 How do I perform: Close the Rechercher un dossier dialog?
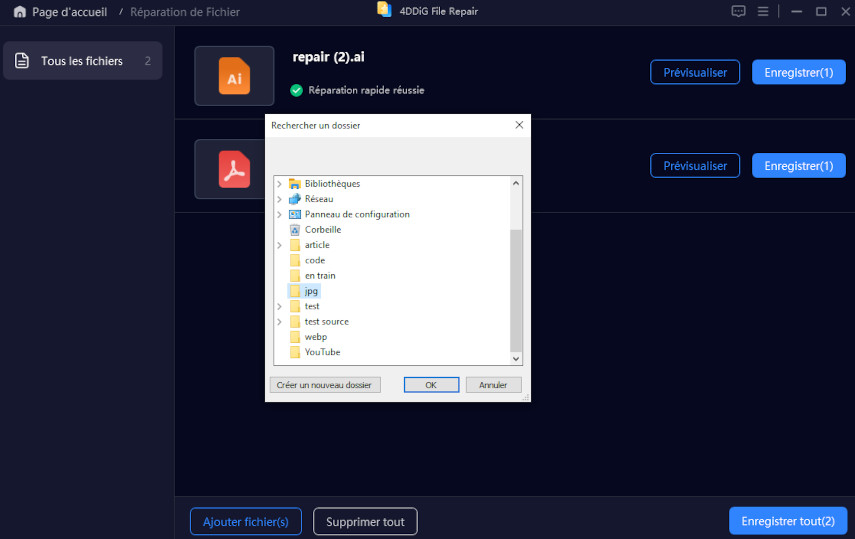tap(519, 125)
